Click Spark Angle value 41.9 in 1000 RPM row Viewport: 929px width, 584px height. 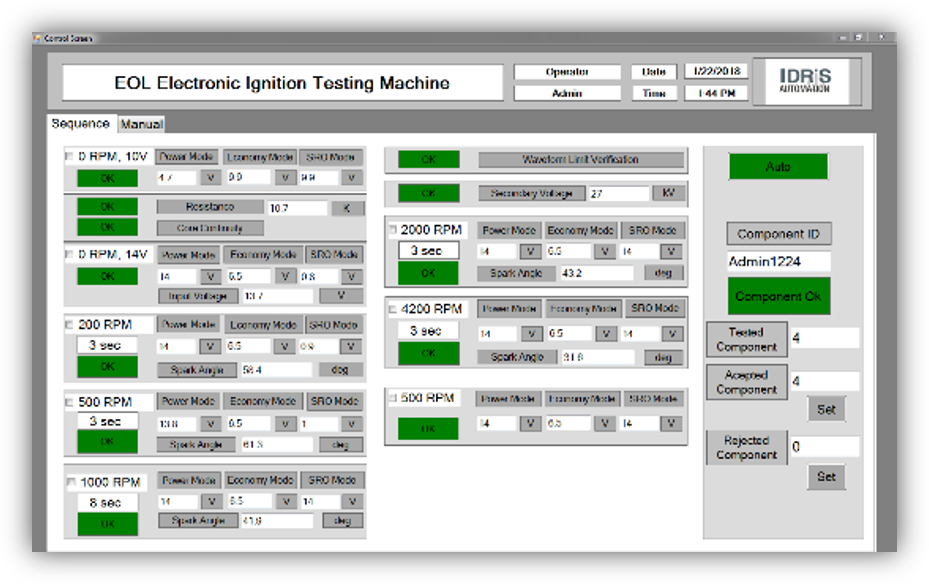coord(277,521)
